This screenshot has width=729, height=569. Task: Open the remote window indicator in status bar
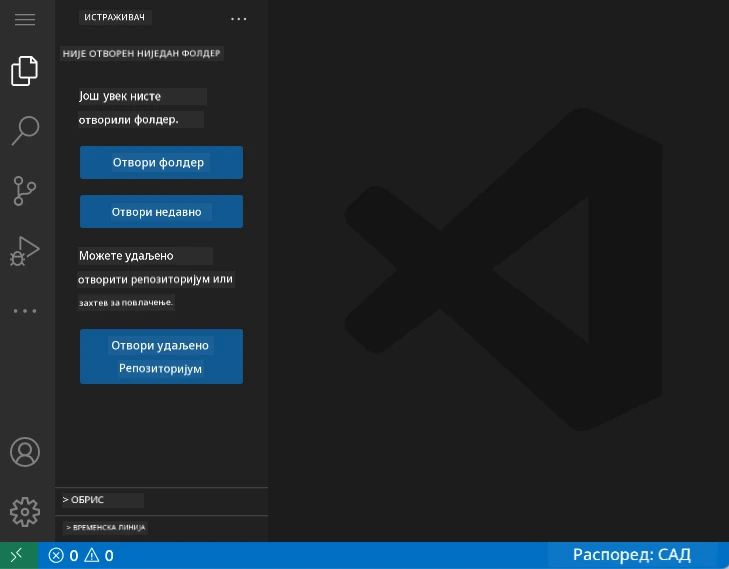click(x=19, y=555)
